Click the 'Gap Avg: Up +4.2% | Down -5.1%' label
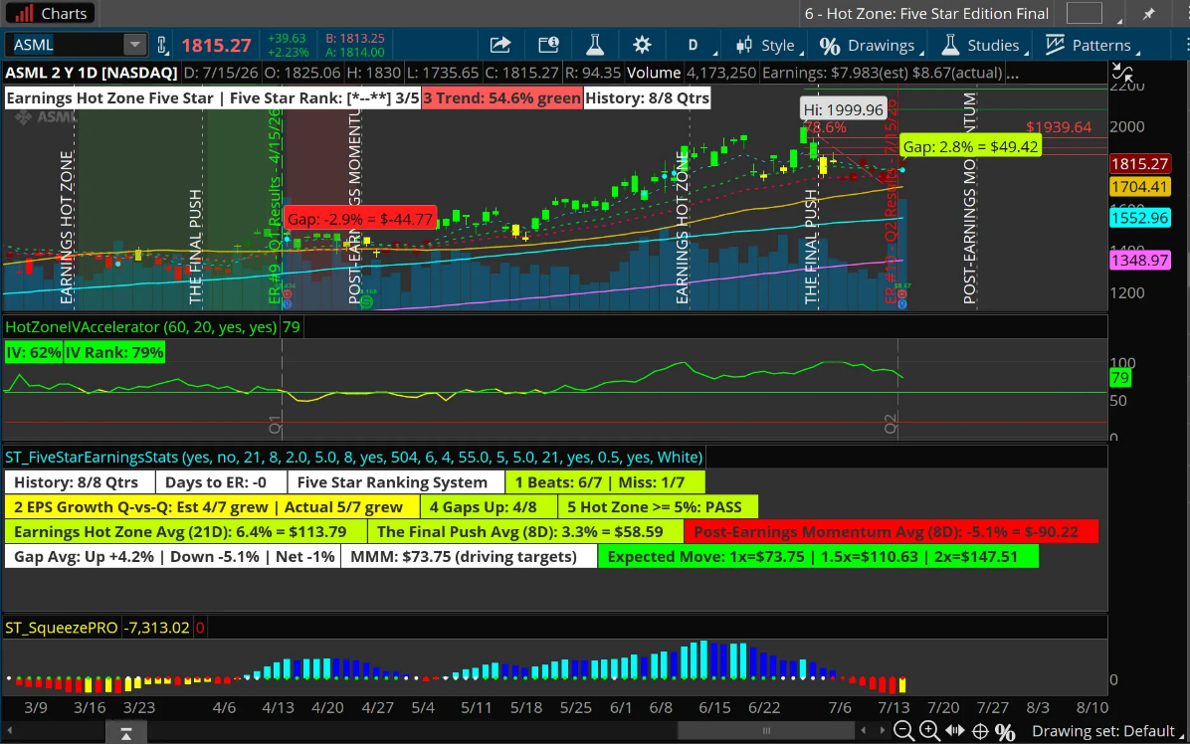This screenshot has width=1190, height=744. (x=174, y=556)
